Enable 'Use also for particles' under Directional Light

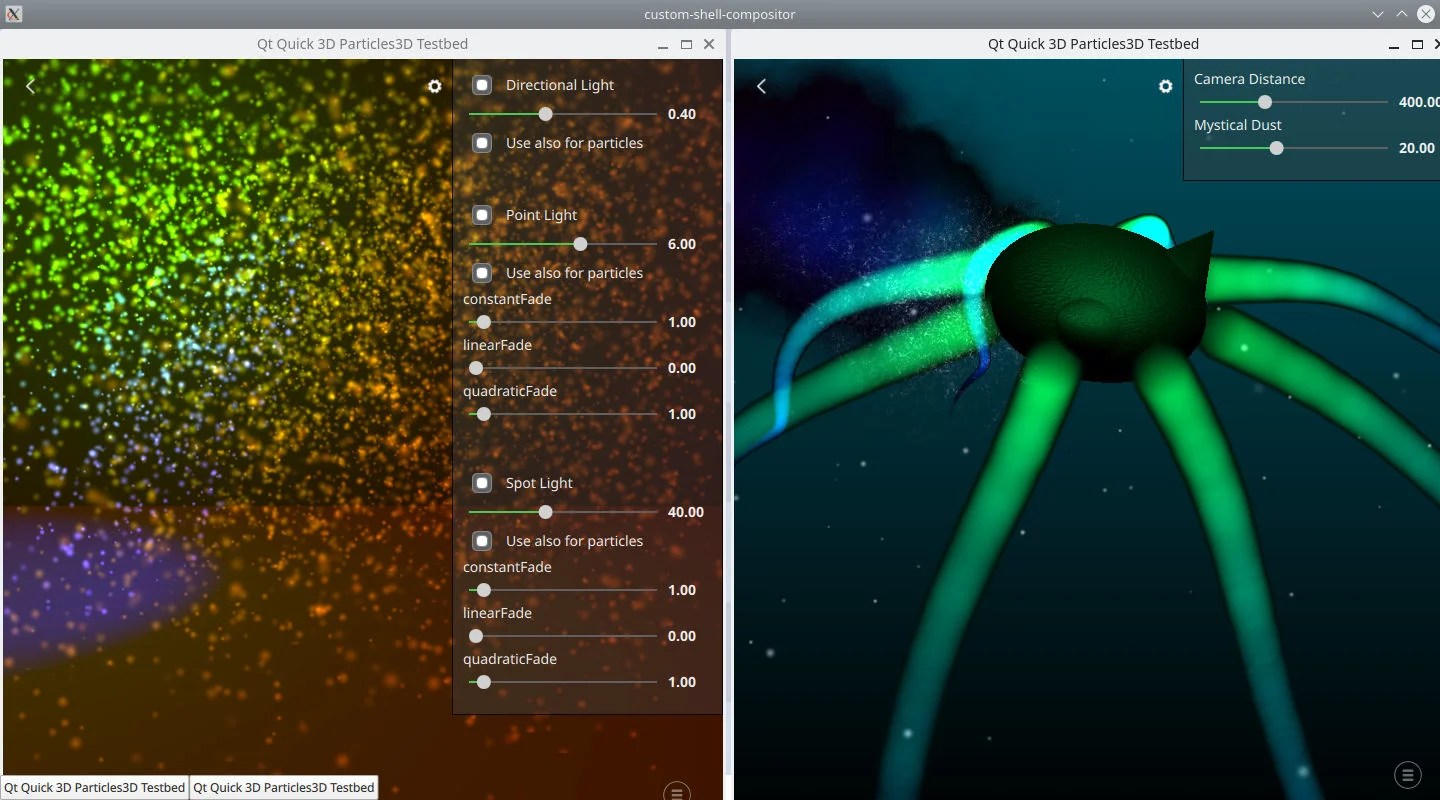pyautogui.click(x=482, y=143)
